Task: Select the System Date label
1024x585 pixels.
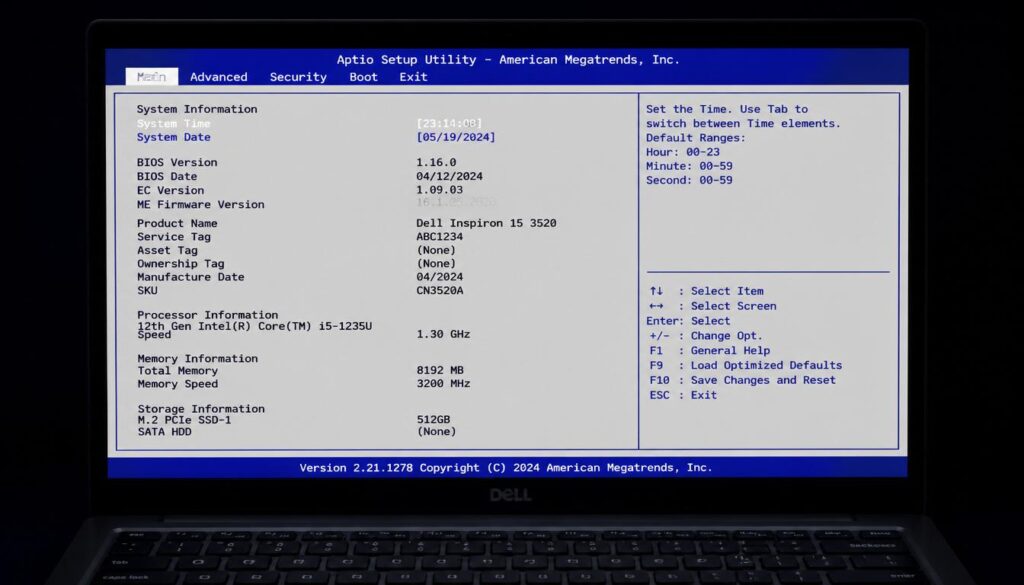Action: coord(174,137)
